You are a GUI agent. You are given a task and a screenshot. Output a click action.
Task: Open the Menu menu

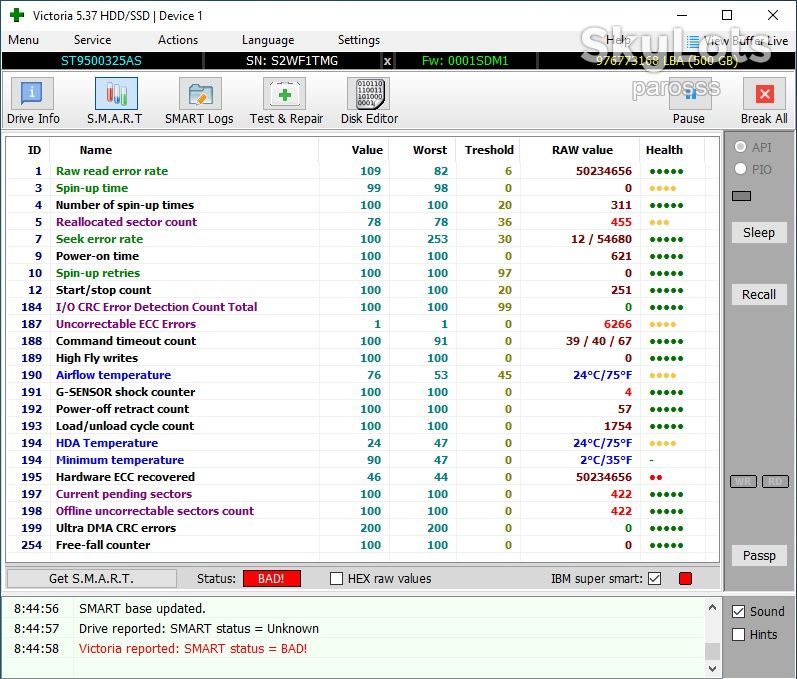pos(23,40)
